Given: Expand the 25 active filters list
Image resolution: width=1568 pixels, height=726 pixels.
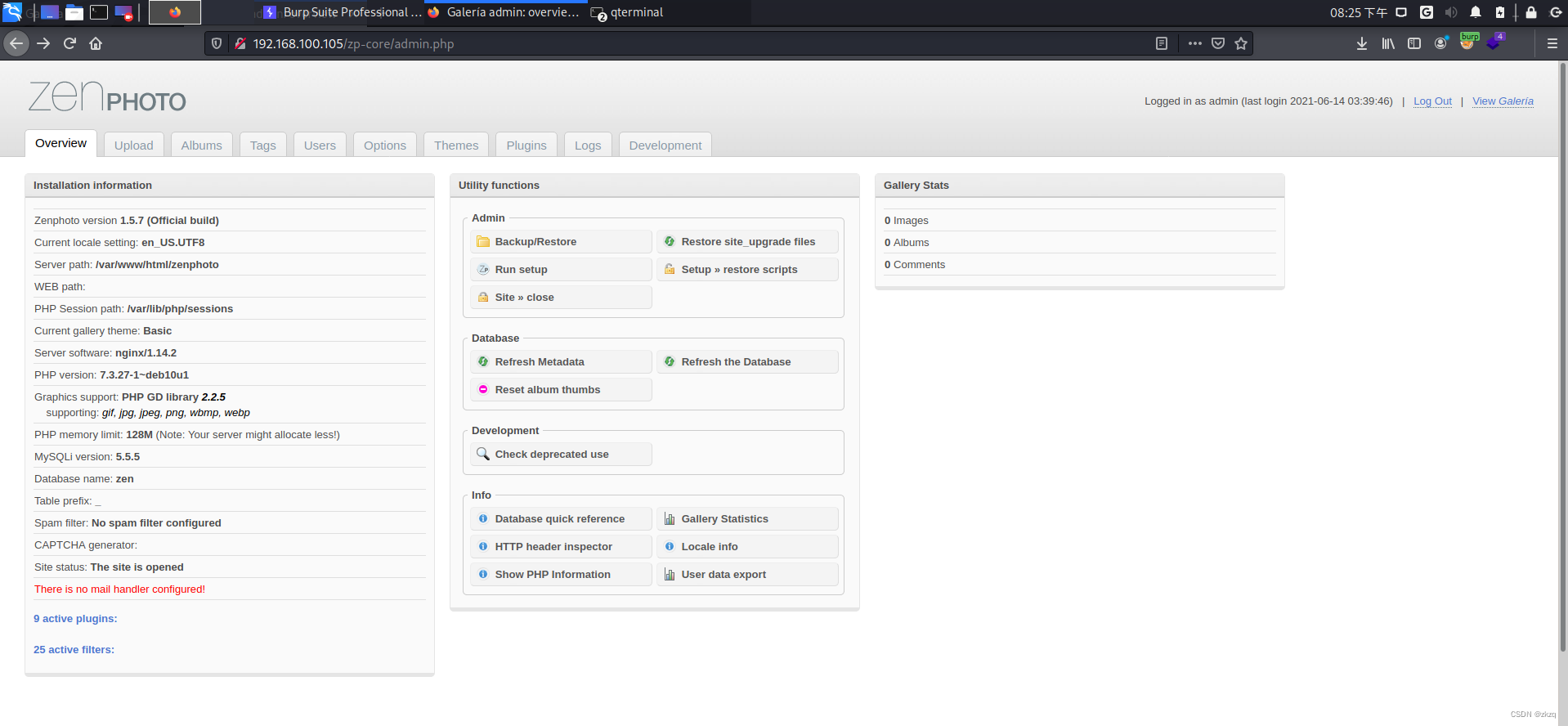Looking at the screenshot, I should tap(74, 650).
